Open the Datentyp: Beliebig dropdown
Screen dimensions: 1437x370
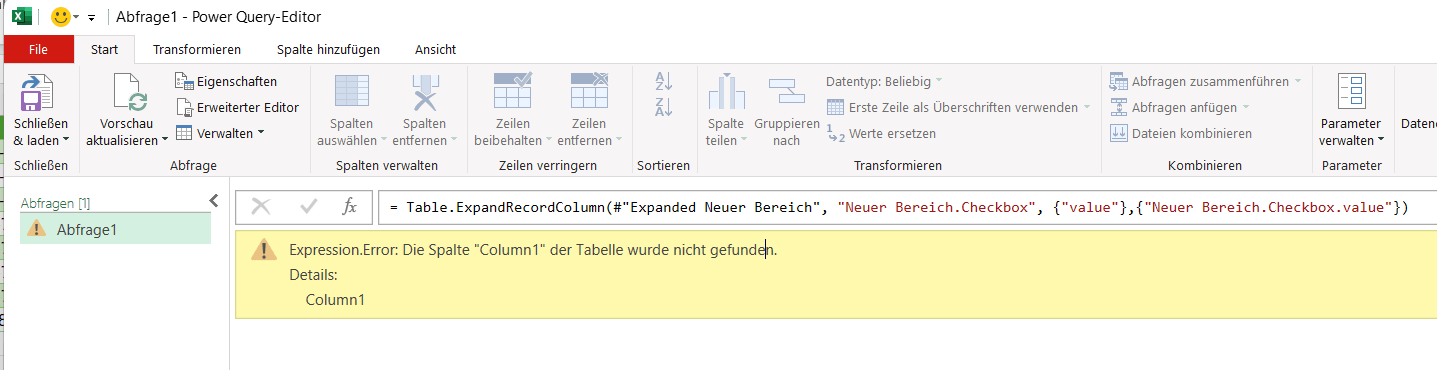[x=884, y=81]
